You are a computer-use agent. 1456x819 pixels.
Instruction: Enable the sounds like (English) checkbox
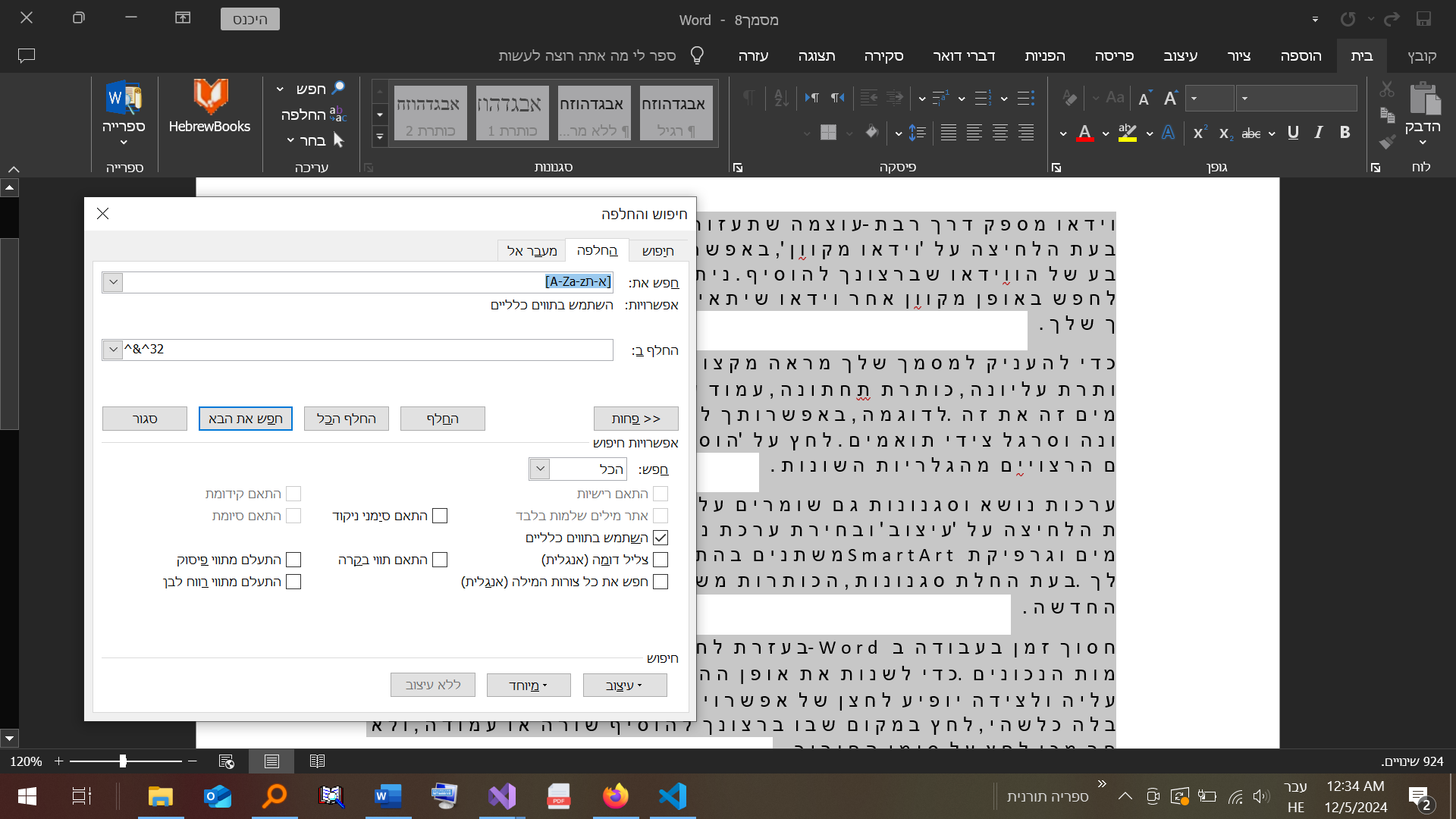point(661,560)
